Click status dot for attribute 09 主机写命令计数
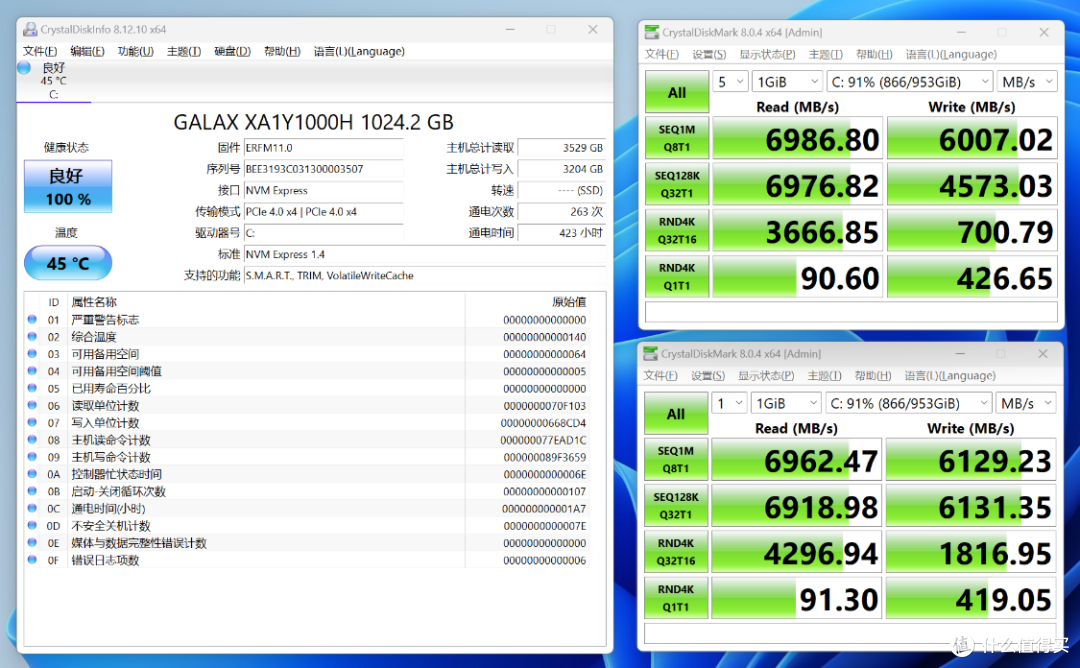The image size is (1080, 668). [x=32, y=457]
